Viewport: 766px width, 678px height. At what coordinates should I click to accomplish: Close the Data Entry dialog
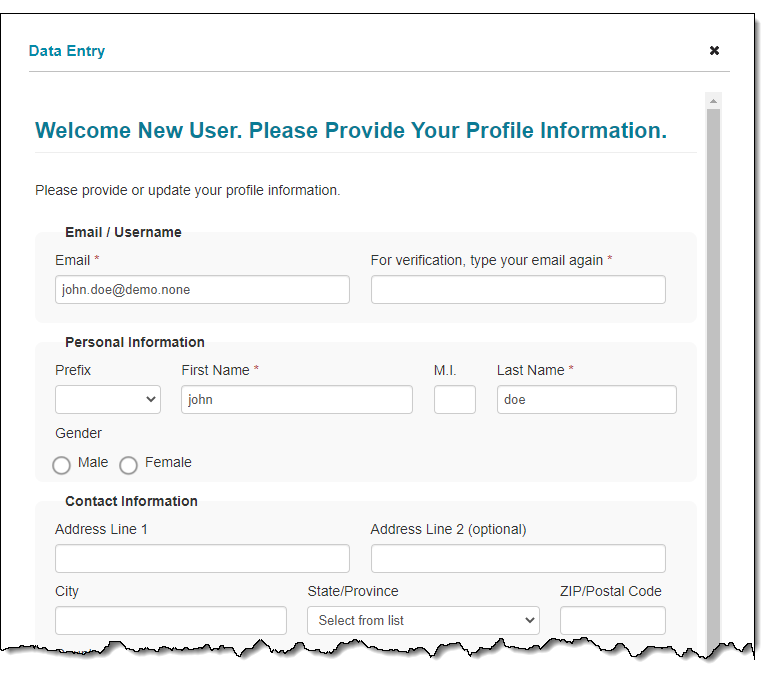tap(714, 51)
